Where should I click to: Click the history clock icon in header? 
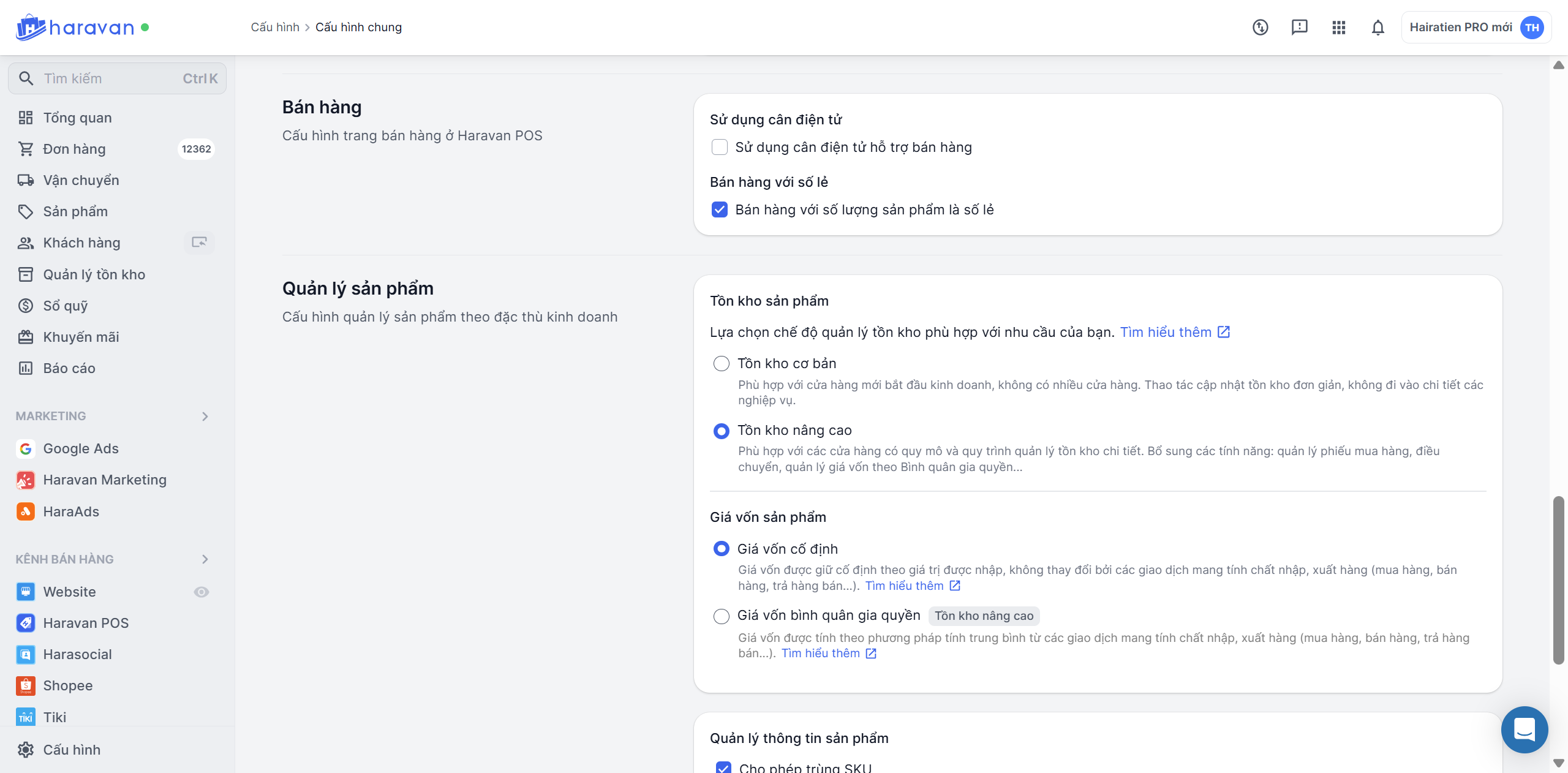coord(1260,28)
